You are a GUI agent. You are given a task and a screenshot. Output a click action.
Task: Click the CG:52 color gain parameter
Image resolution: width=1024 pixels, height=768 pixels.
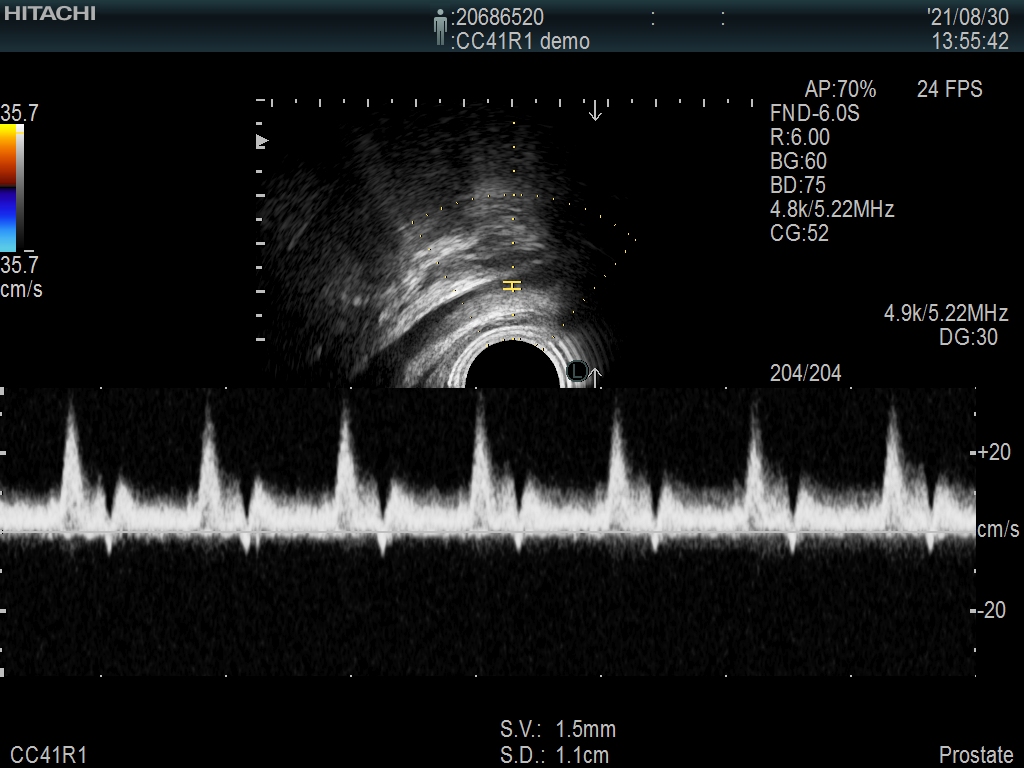coord(799,233)
